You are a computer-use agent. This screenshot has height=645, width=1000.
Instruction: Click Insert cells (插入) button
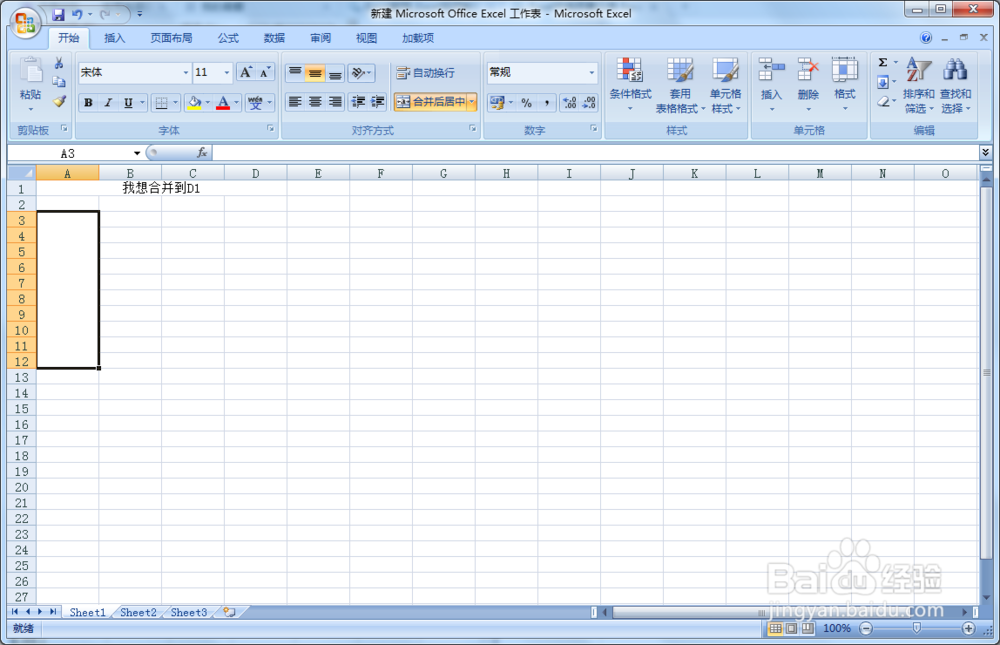[771, 85]
